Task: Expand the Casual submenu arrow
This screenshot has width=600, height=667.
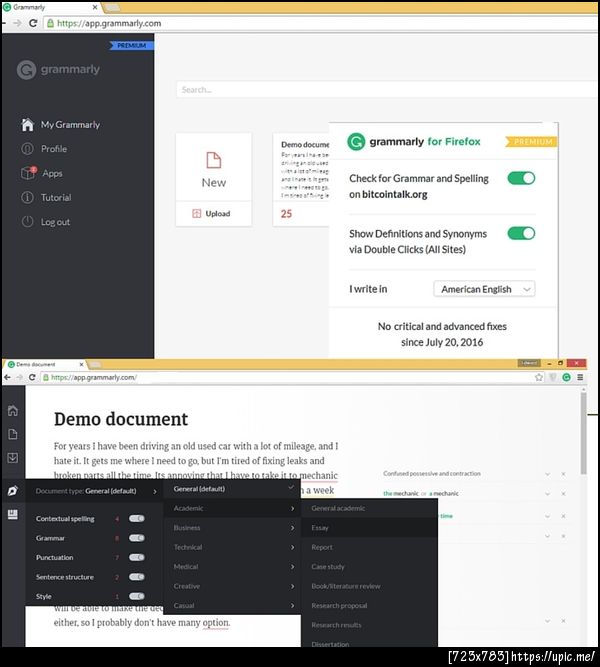Action: tap(292, 606)
